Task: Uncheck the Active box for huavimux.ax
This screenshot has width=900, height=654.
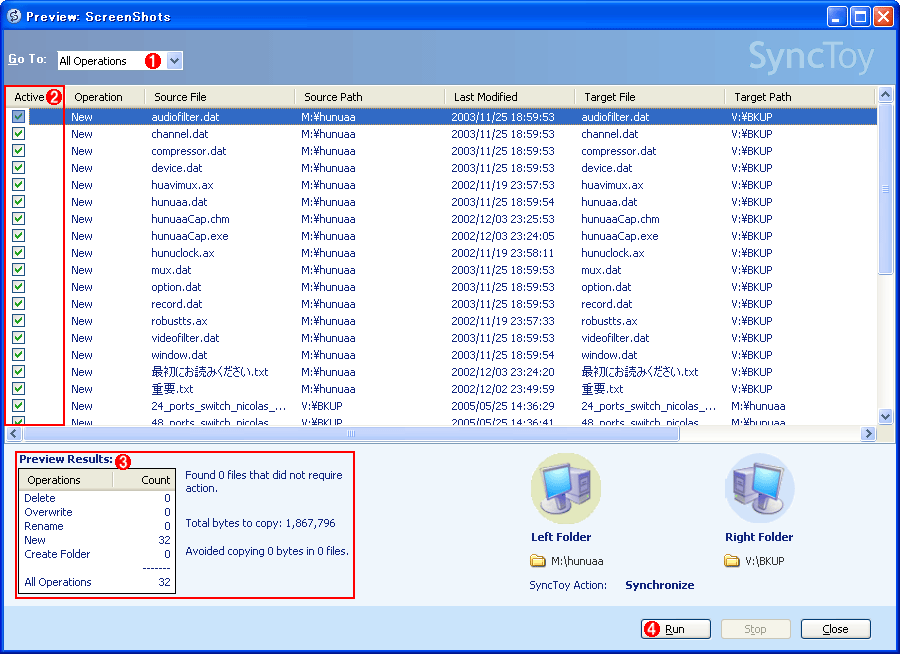Action: [x=18, y=185]
